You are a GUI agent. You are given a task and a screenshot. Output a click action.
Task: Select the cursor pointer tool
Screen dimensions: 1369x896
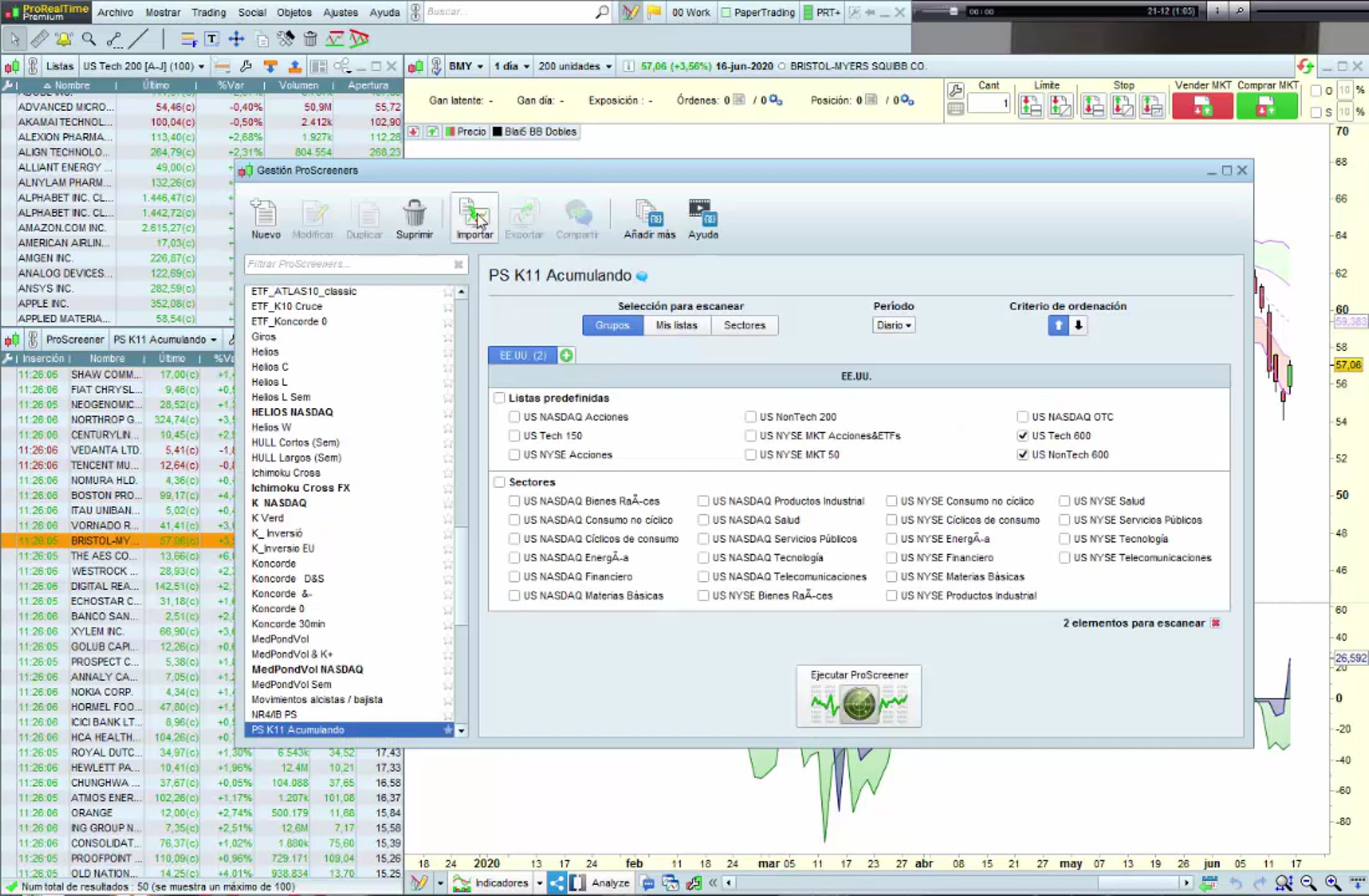tap(14, 39)
